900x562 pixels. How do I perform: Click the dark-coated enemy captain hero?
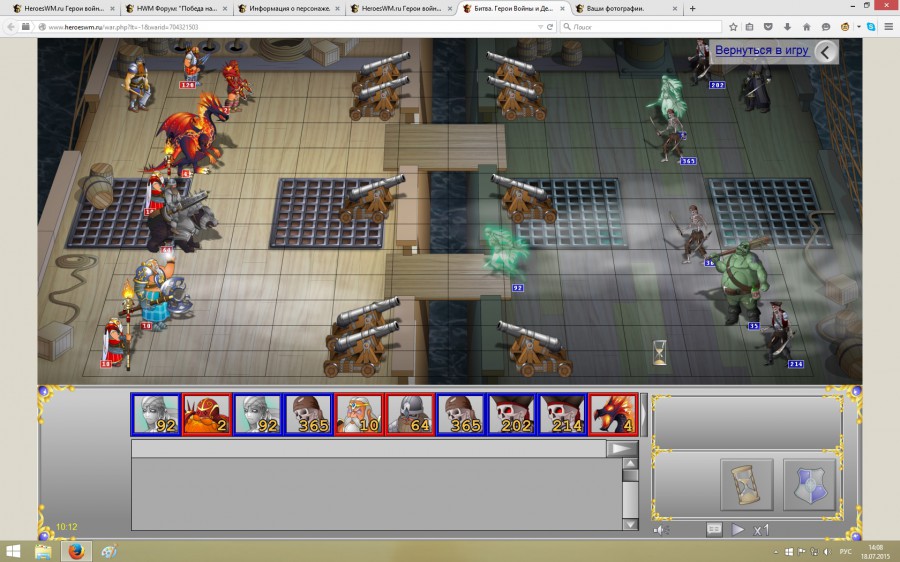point(758,86)
